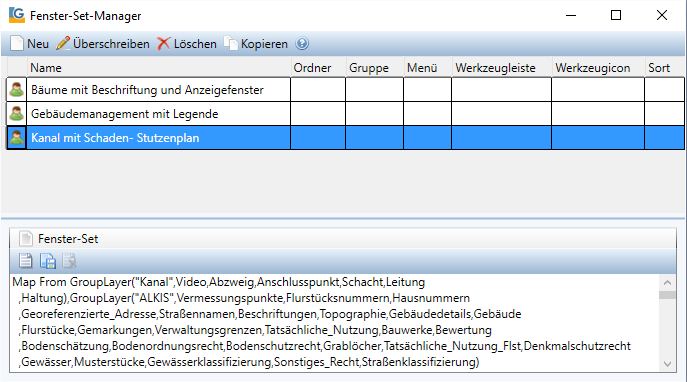Click the Überschreiben pencil button

(x=103, y=44)
